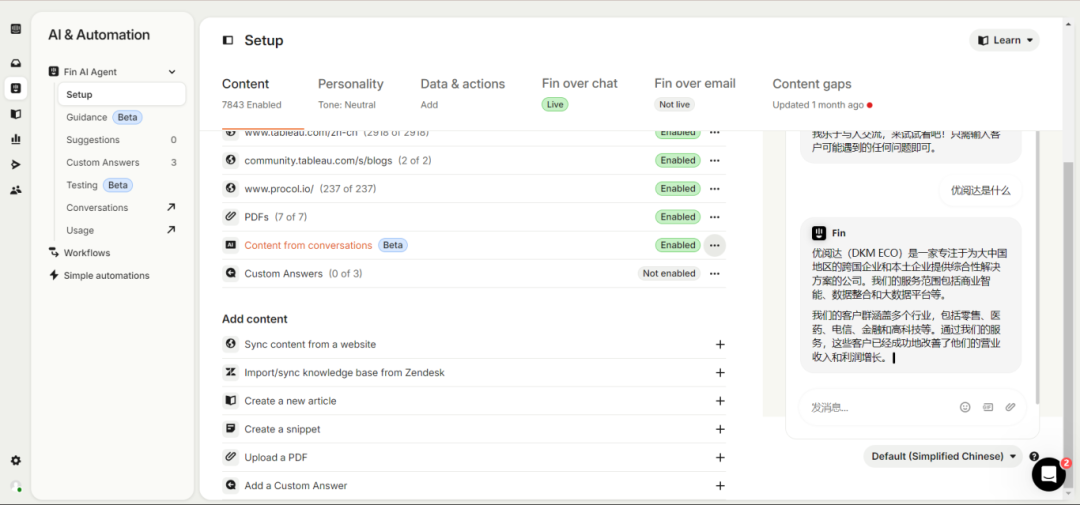Click Enabled badge for PDFs row
The image size is (1080, 505).
(677, 217)
